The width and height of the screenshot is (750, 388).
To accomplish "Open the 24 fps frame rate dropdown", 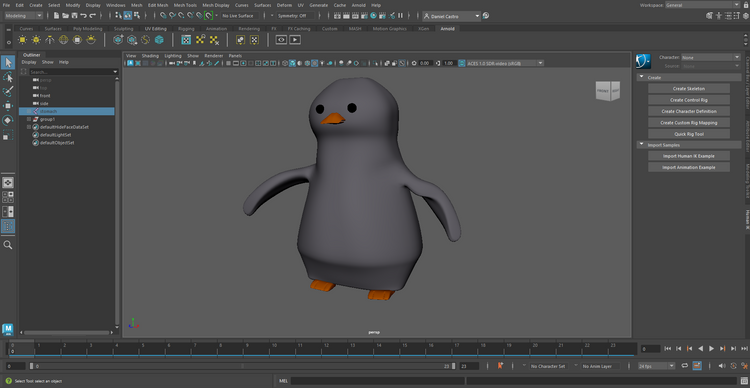I will tap(656, 366).
